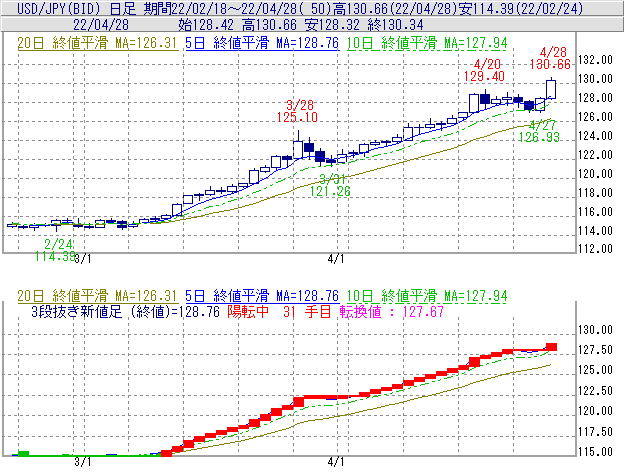Click the 4/28 white candlestick
The width and height of the screenshot is (624, 475).
click(551, 89)
